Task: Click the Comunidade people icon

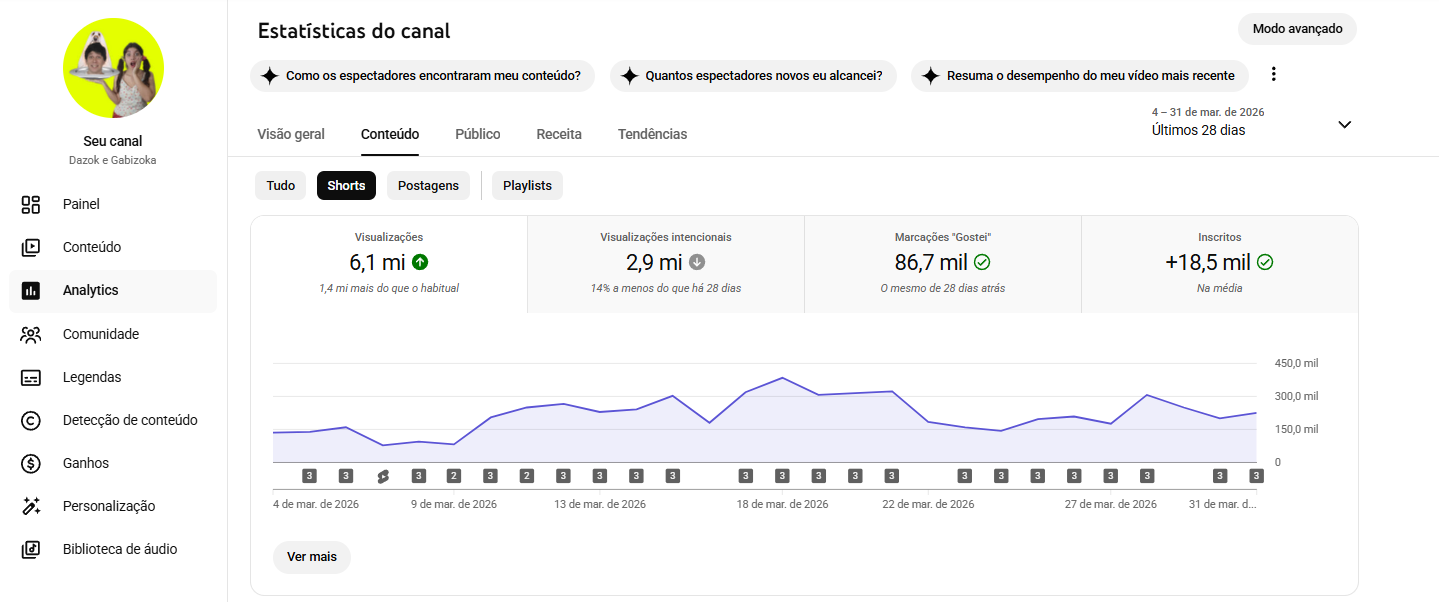Action: point(31,335)
